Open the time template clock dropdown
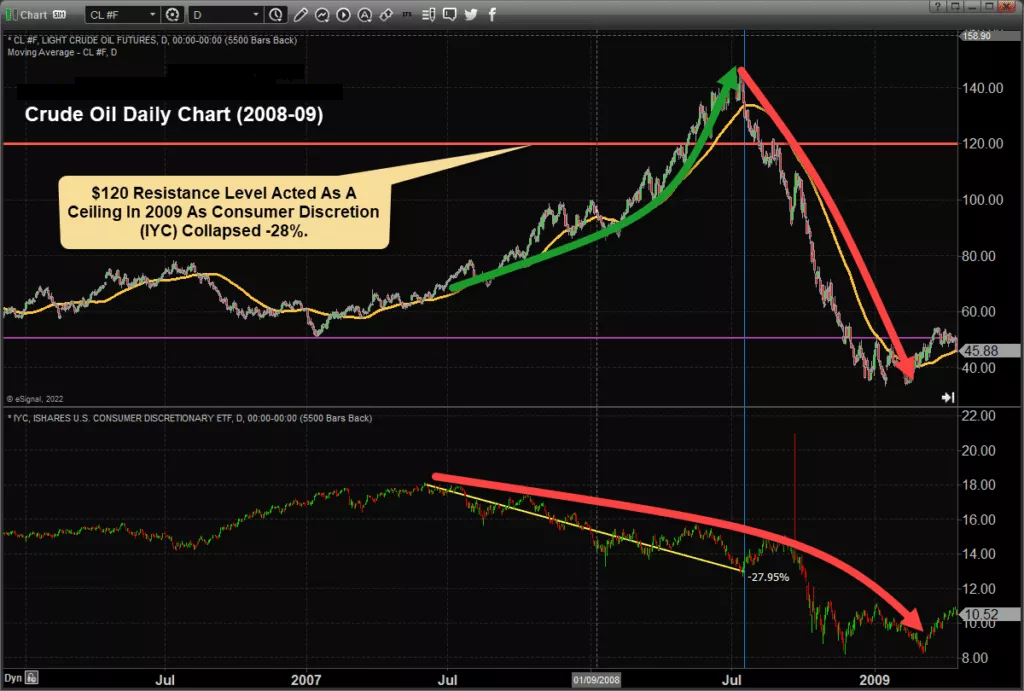Image resolution: width=1024 pixels, height=691 pixels. coord(276,14)
